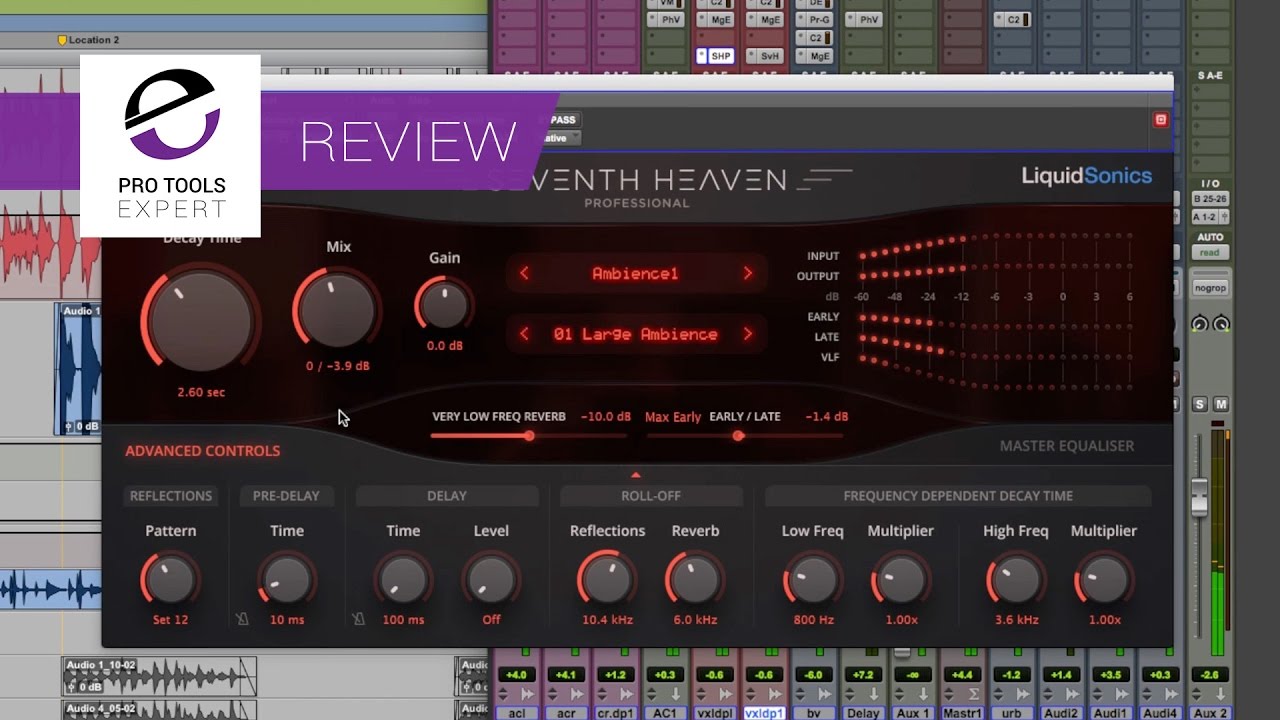The width and height of the screenshot is (1280, 720).
Task: Click the Location 2 timeline marker
Action: coord(88,40)
